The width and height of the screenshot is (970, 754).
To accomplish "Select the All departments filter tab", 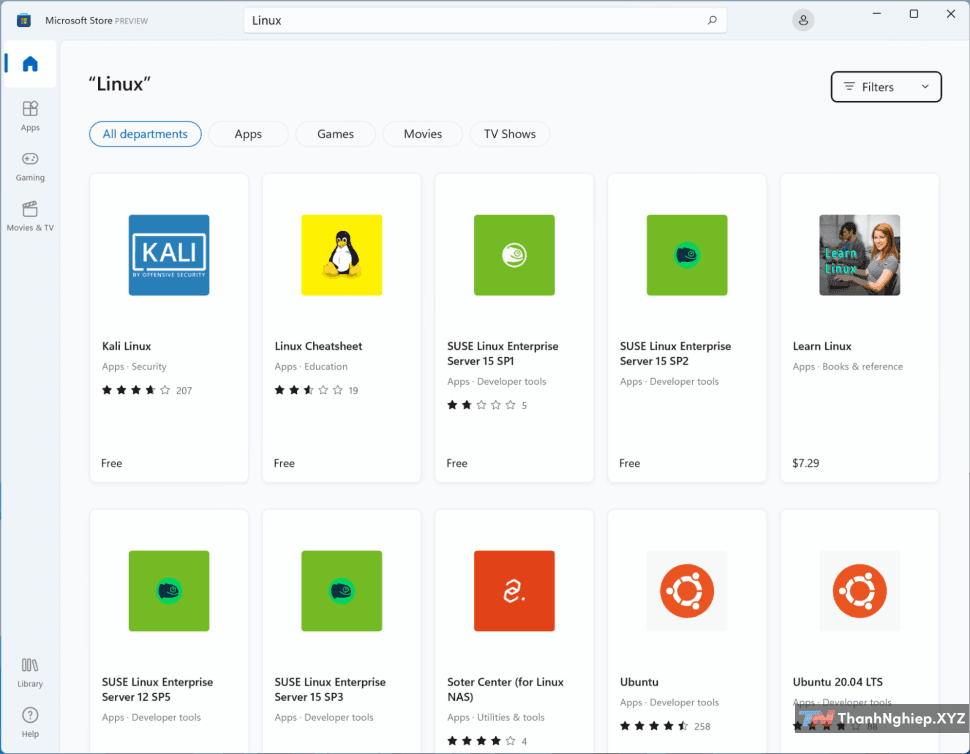I will pyautogui.click(x=145, y=134).
